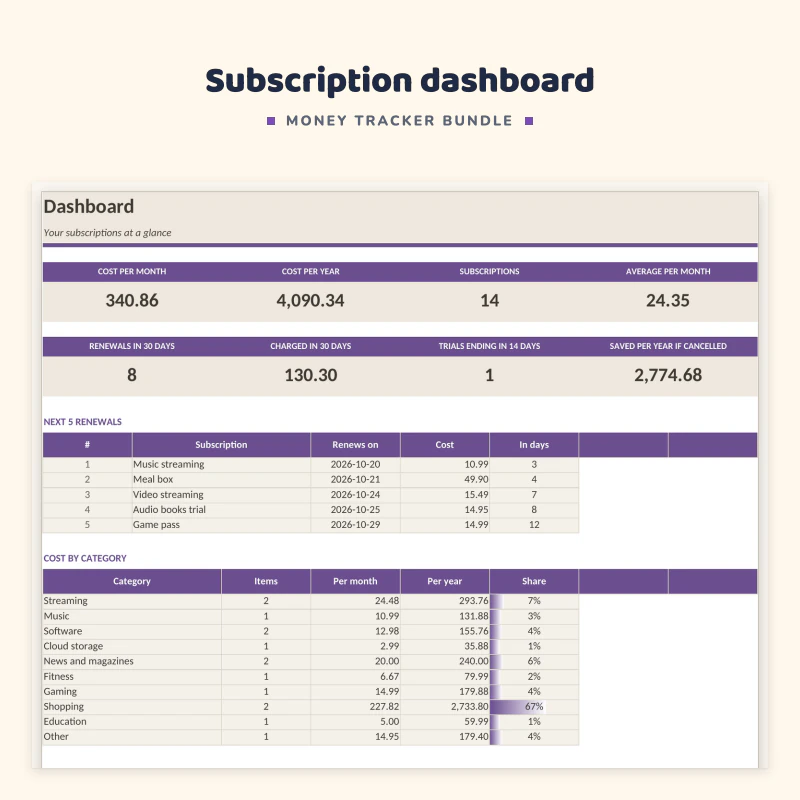
Task: Select the 6.67 Fitness per month value
Action: (355, 677)
